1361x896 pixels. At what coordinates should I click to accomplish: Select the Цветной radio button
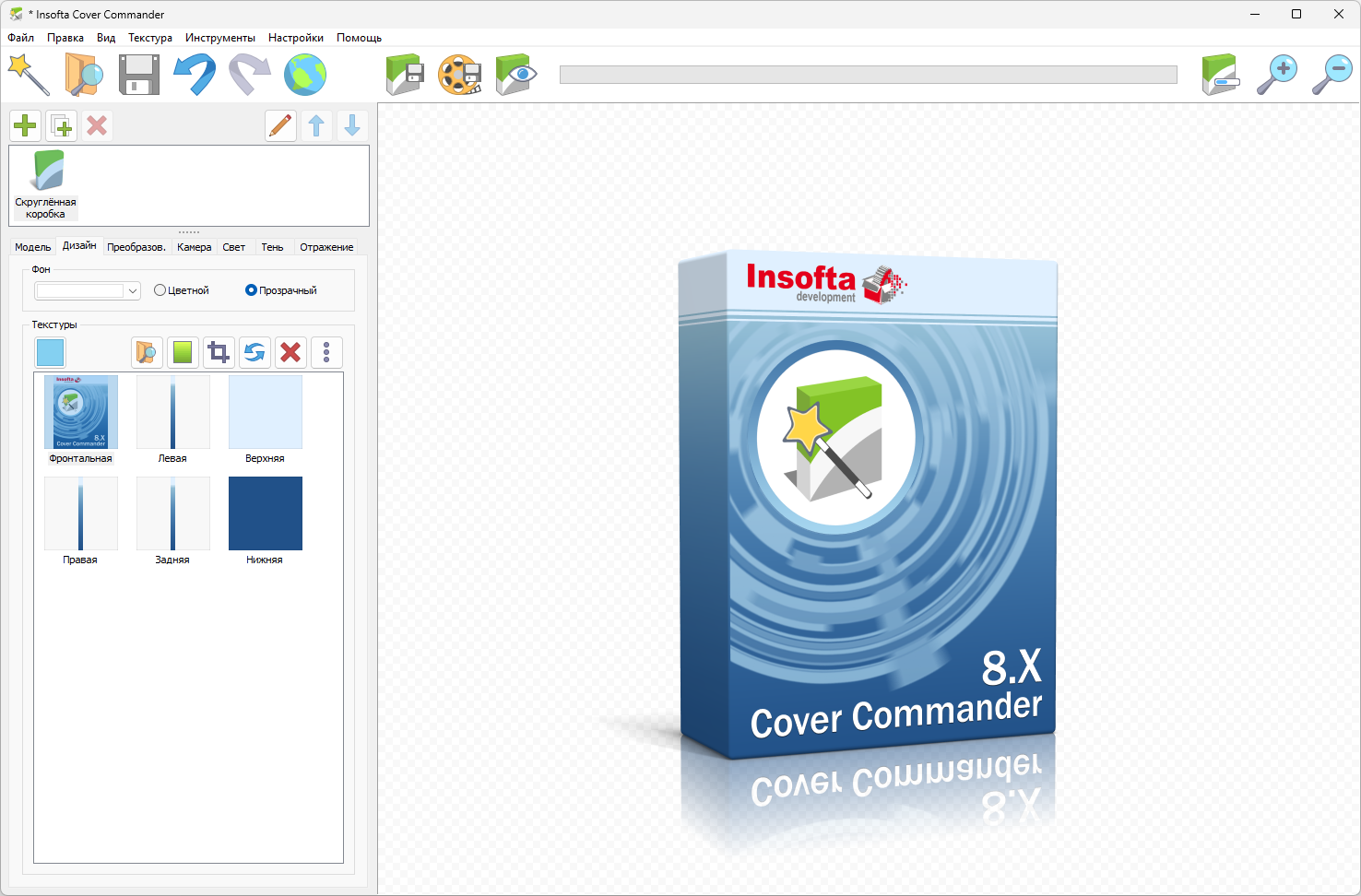pyautogui.click(x=182, y=290)
